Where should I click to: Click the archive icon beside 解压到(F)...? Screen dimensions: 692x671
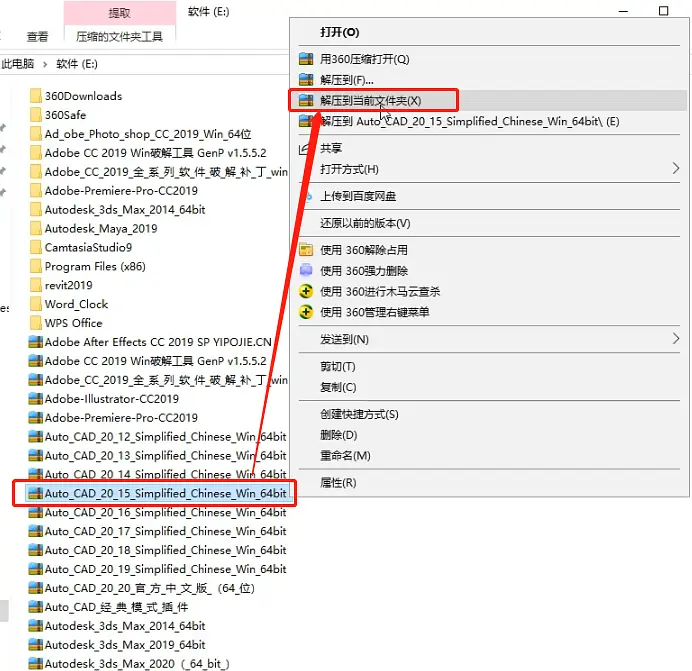(x=306, y=79)
